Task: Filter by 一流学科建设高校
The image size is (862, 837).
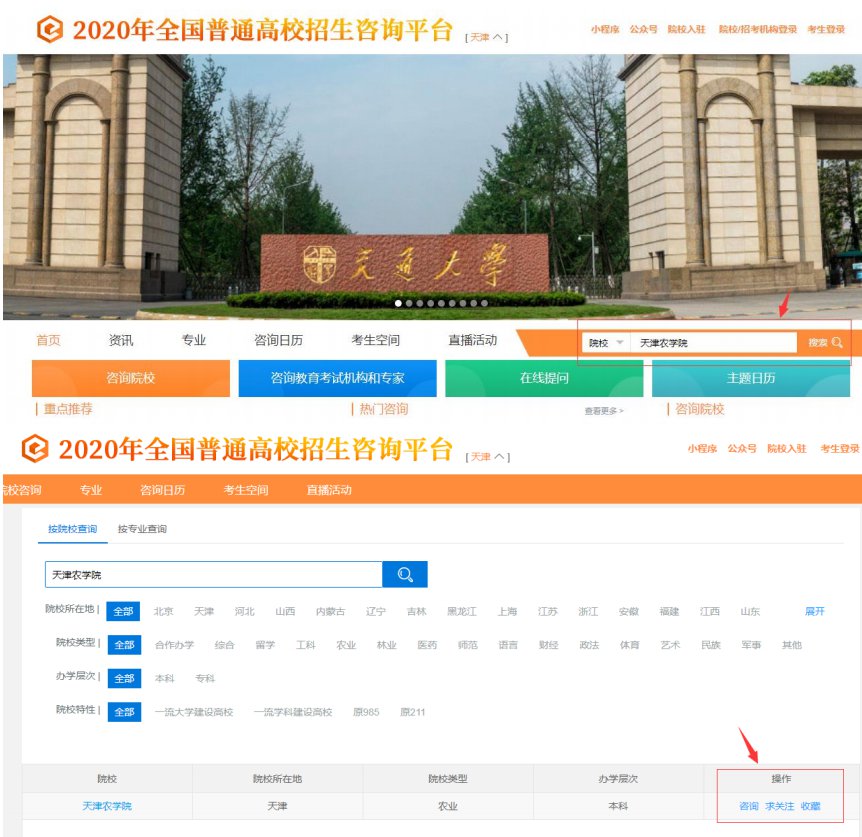Action: click(293, 712)
